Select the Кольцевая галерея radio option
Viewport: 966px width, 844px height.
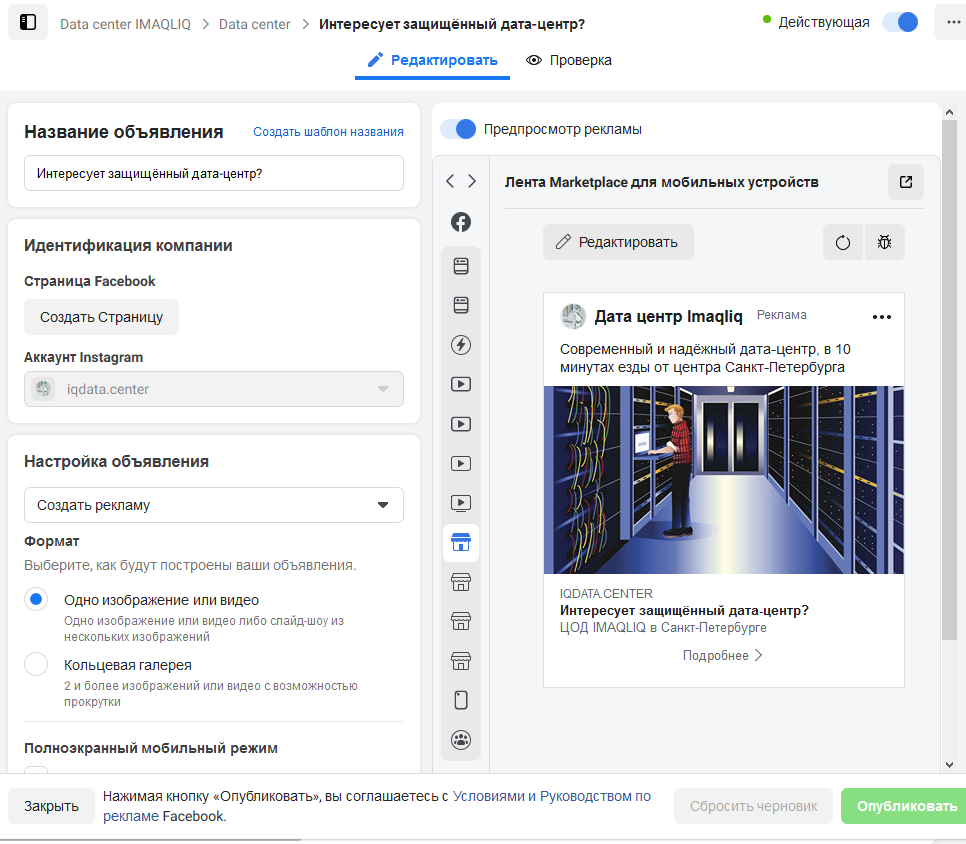(36, 665)
